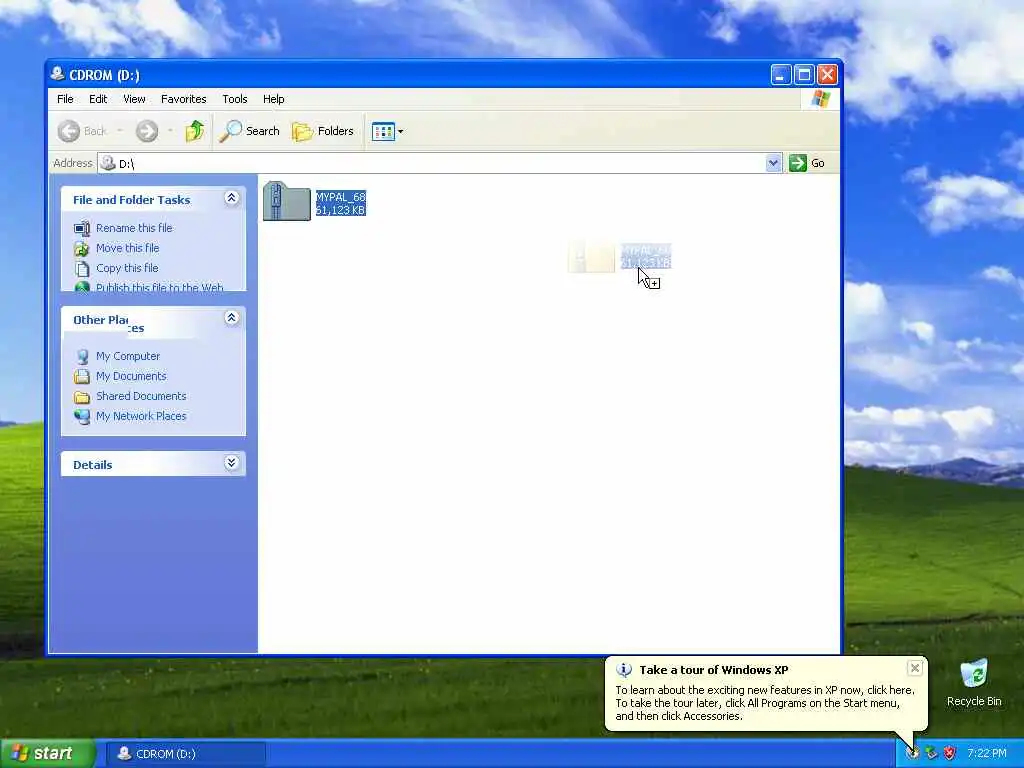Open the Edit menu
Viewport: 1024px width, 768px height.
pos(98,99)
